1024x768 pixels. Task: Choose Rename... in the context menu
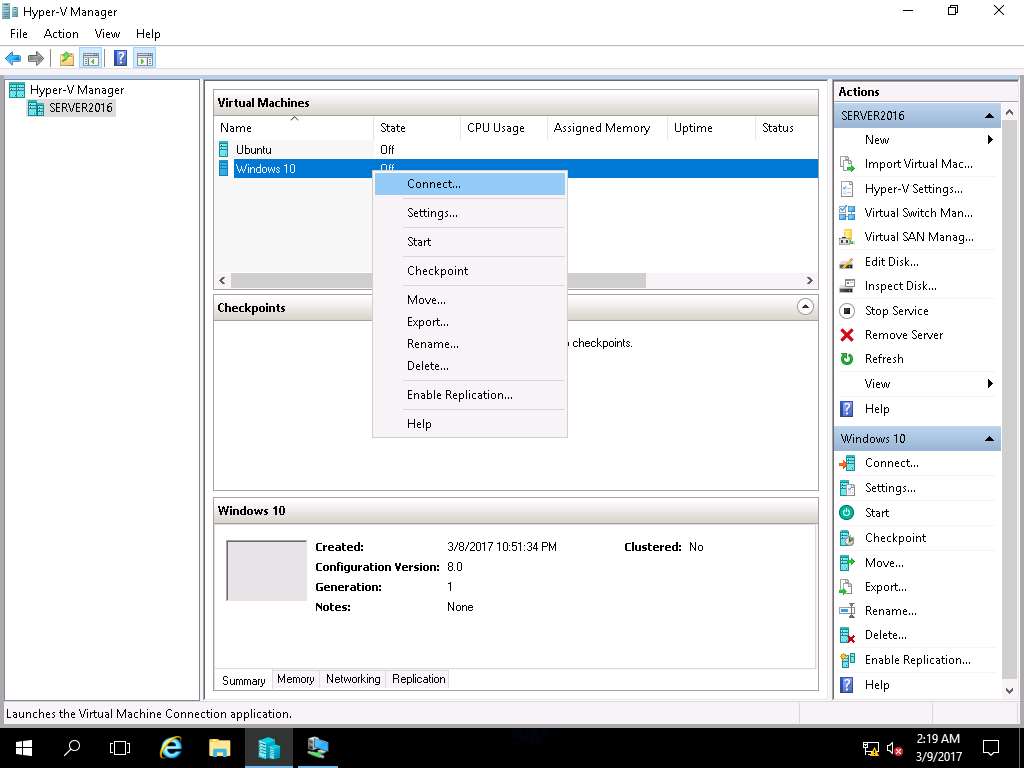(470, 344)
